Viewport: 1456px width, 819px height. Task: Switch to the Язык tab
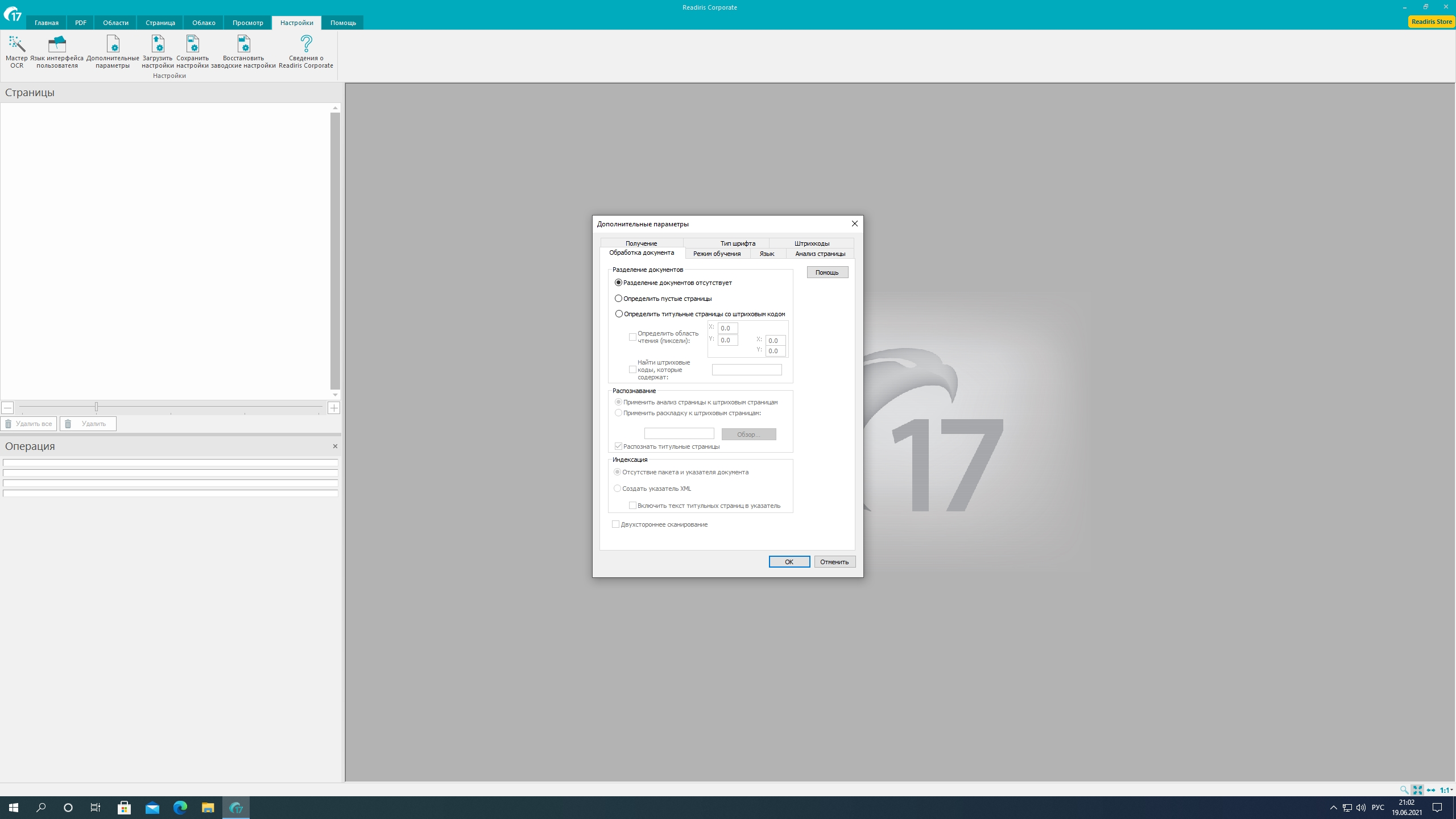767,254
